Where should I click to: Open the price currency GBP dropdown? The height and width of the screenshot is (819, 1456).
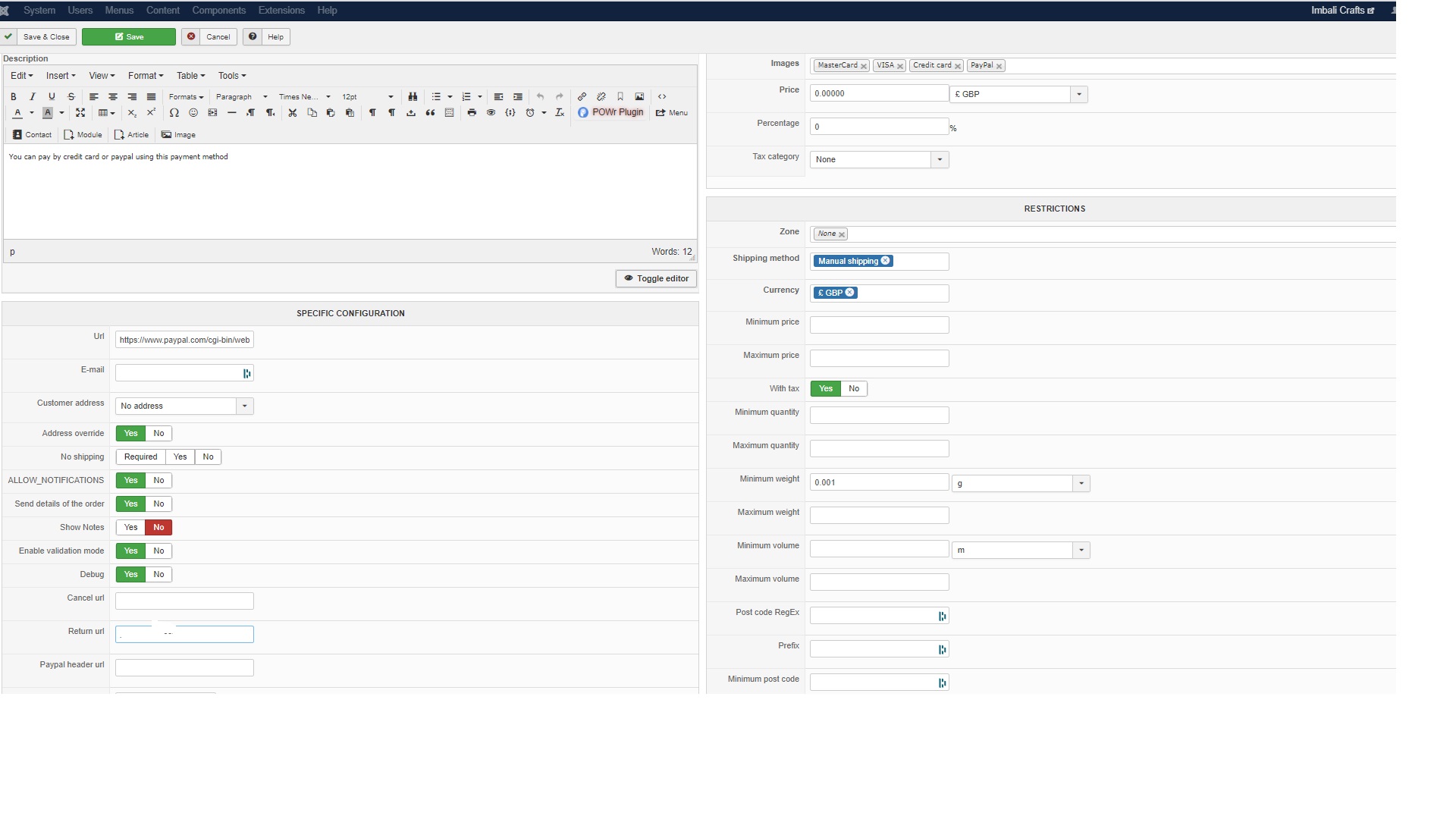pyautogui.click(x=1078, y=95)
